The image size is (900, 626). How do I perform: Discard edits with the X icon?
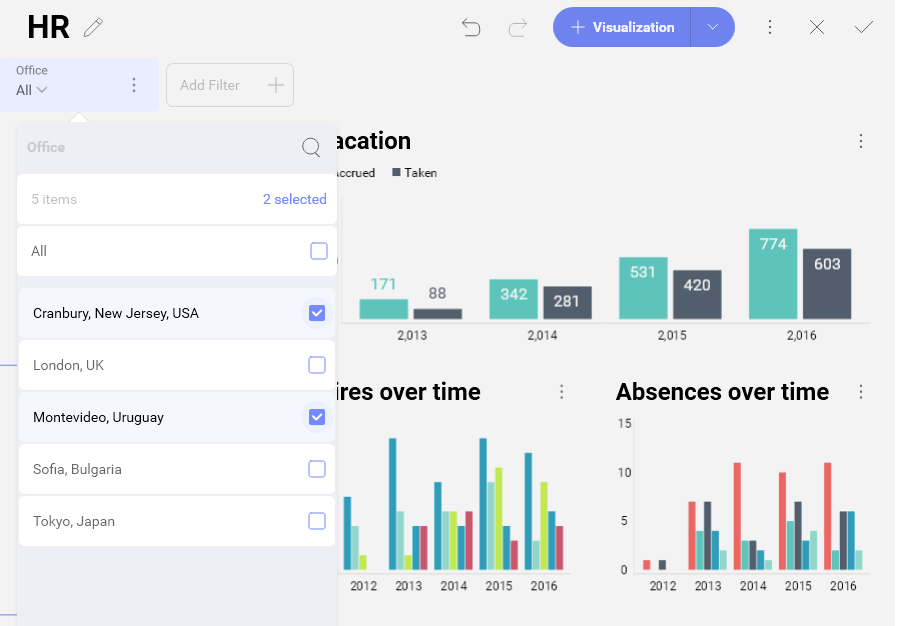pos(817,28)
